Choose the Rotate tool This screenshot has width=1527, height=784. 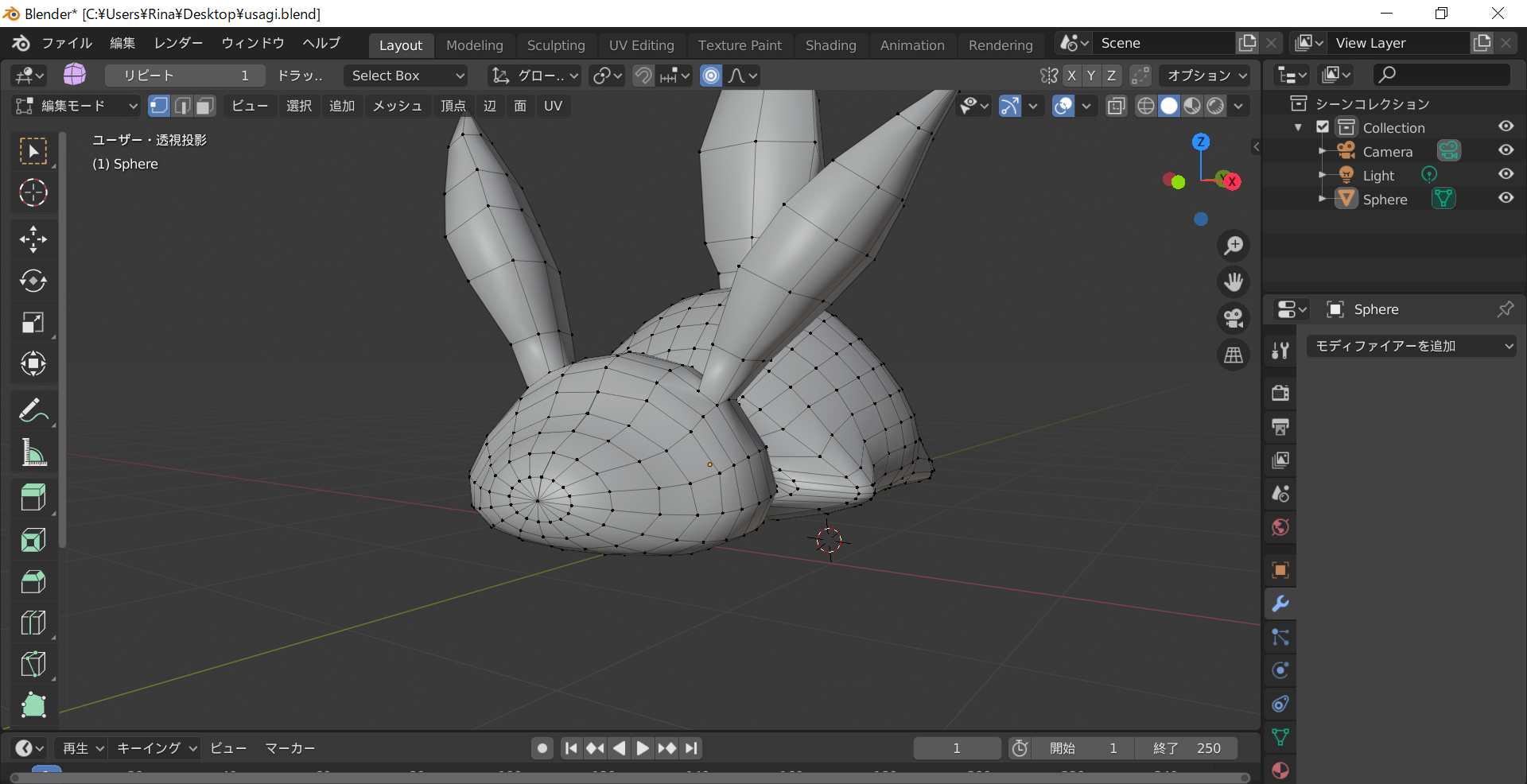click(x=33, y=281)
